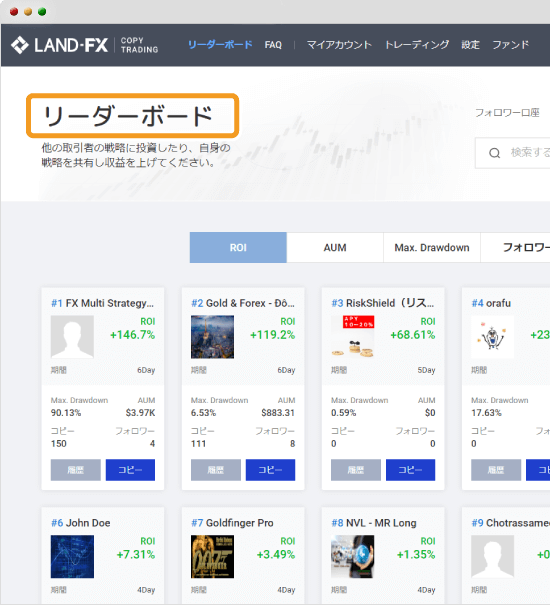Click the search magnifier icon
The height and width of the screenshot is (605, 550).
pyautogui.click(x=494, y=153)
